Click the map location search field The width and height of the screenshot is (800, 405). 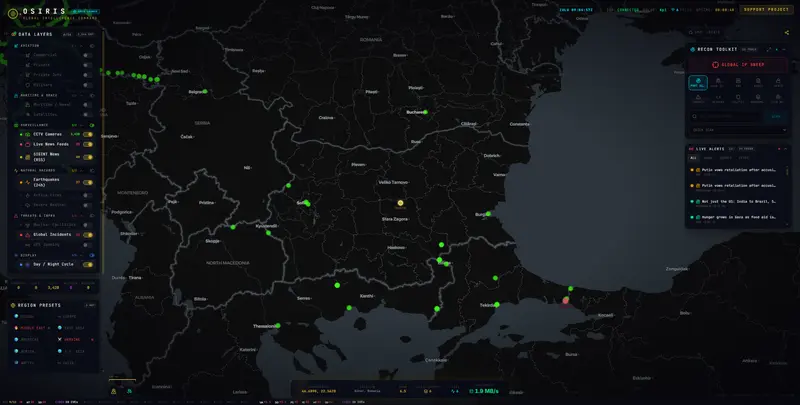[733, 33]
